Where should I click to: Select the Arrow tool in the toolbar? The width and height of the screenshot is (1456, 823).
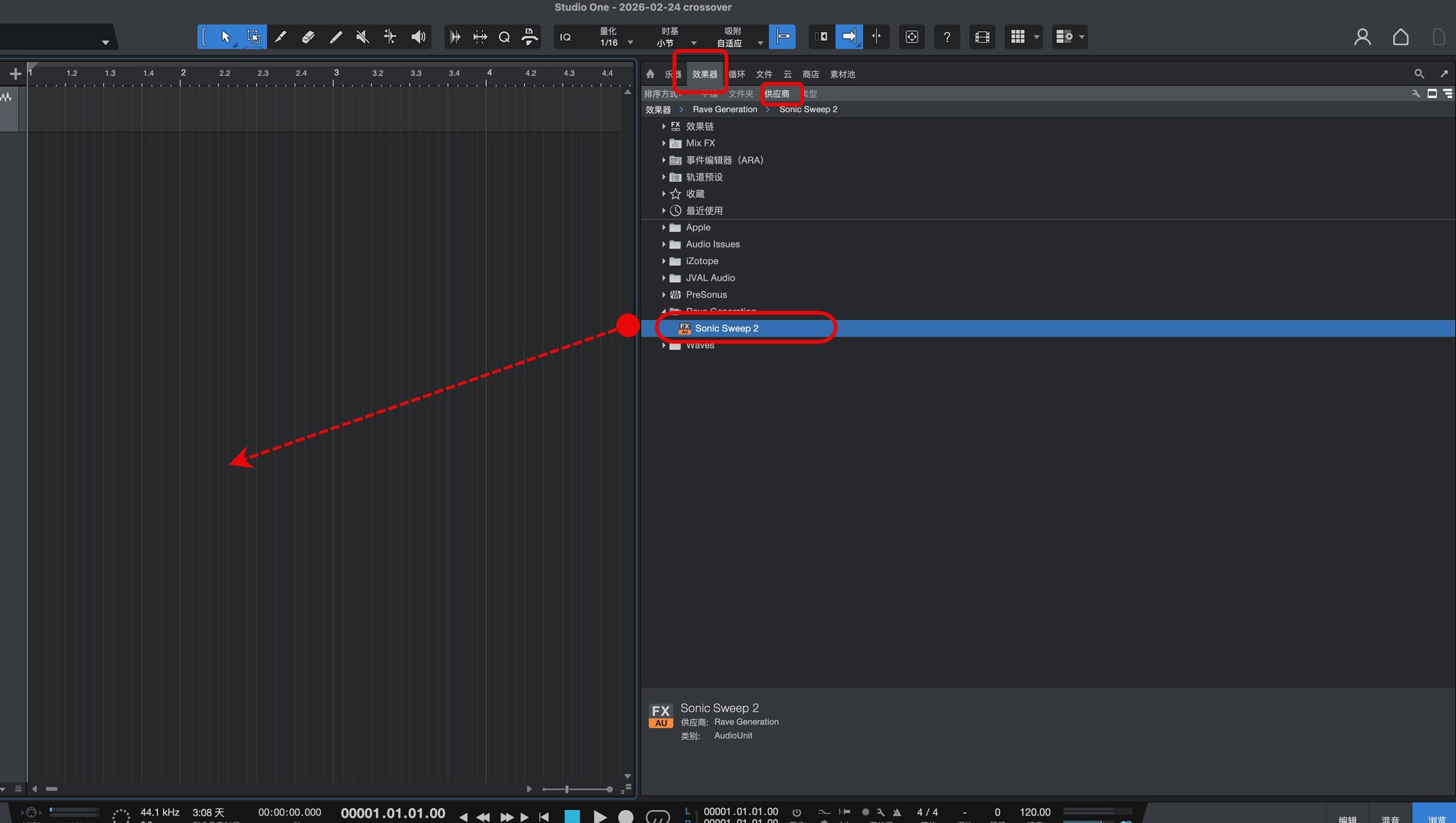click(x=225, y=36)
